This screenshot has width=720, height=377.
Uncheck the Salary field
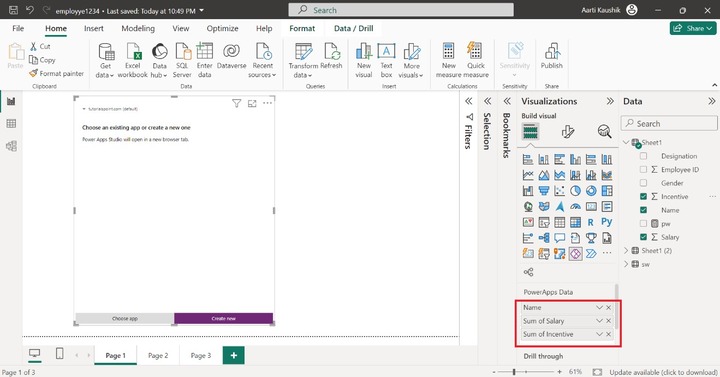(643, 237)
